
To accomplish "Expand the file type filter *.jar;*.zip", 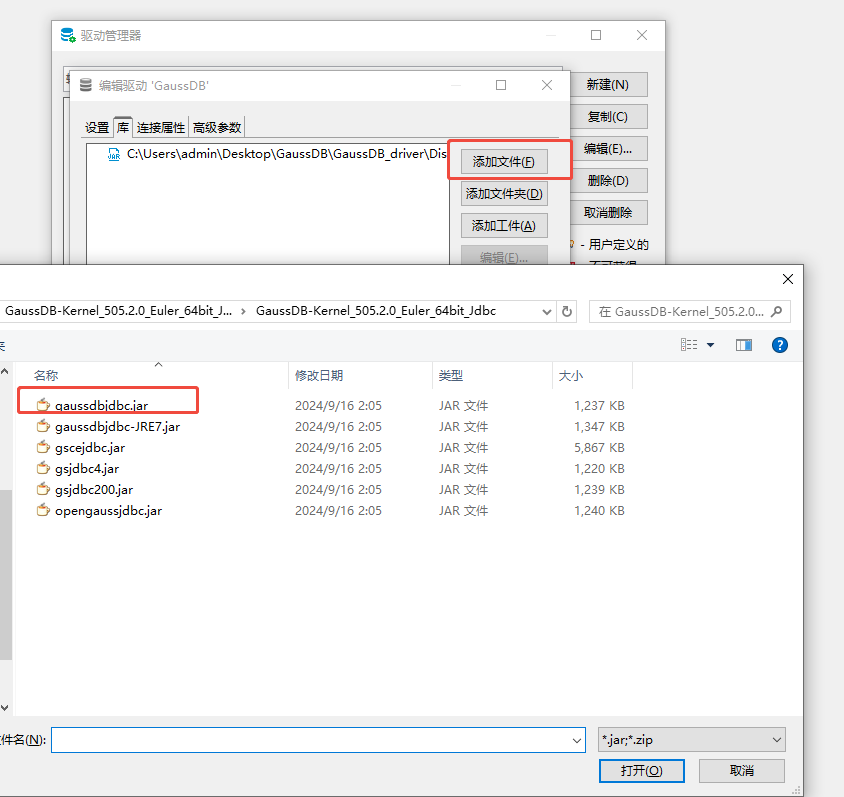I will click(691, 740).
